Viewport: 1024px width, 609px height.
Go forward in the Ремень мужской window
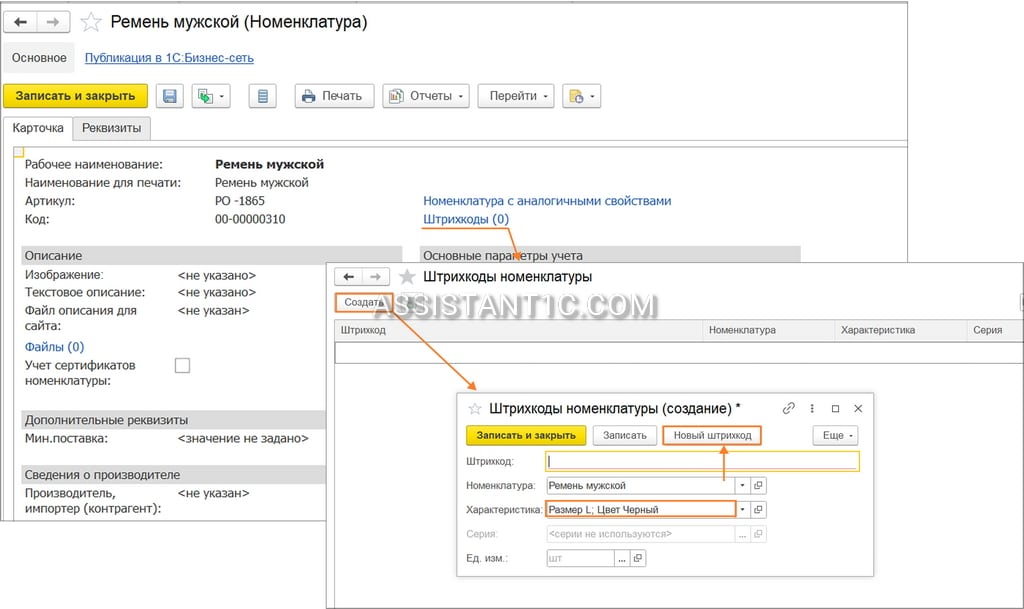53,22
